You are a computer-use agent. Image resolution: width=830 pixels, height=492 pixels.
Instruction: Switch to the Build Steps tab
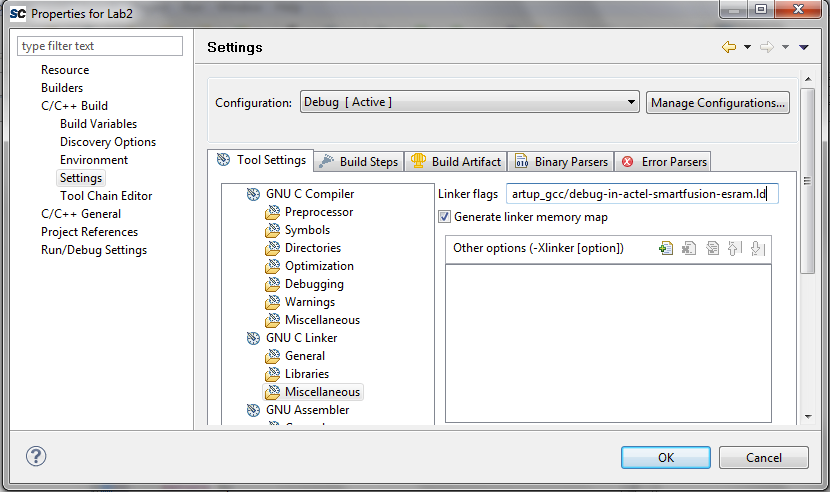pos(359,162)
